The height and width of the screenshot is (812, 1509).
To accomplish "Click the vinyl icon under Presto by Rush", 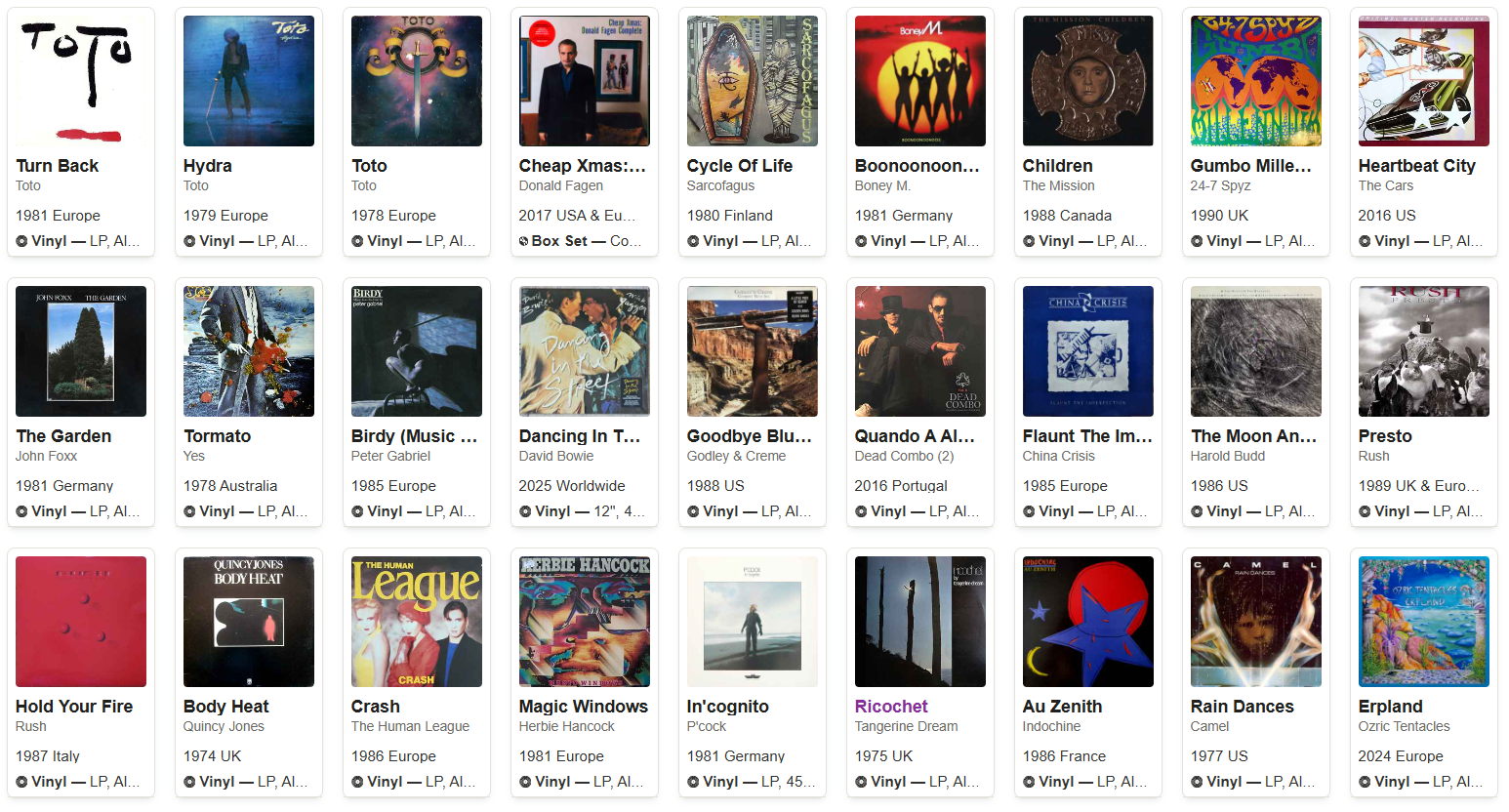I will tap(1365, 511).
